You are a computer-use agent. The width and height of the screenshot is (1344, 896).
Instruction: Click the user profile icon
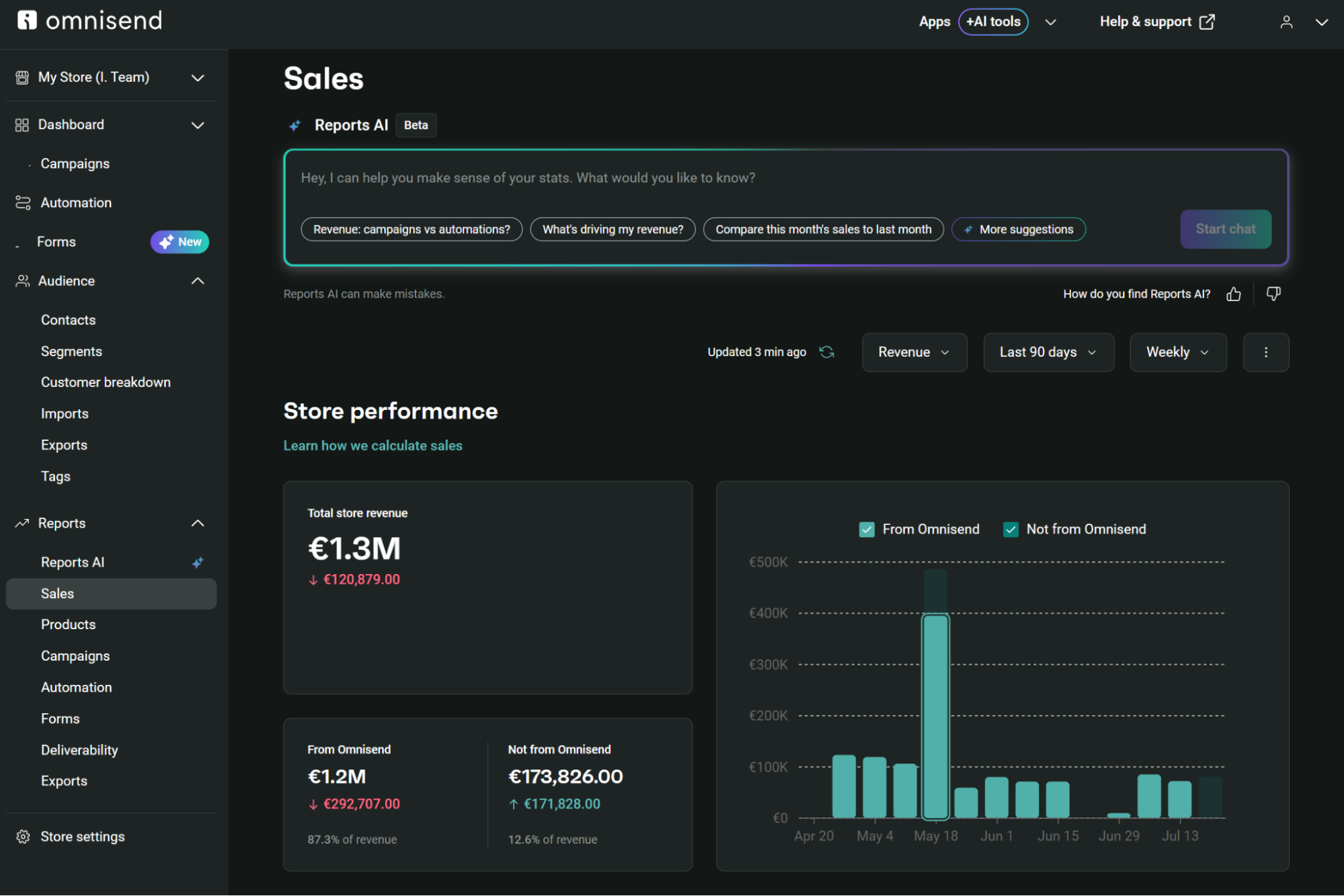pyautogui.click(x=1286, y=22)
